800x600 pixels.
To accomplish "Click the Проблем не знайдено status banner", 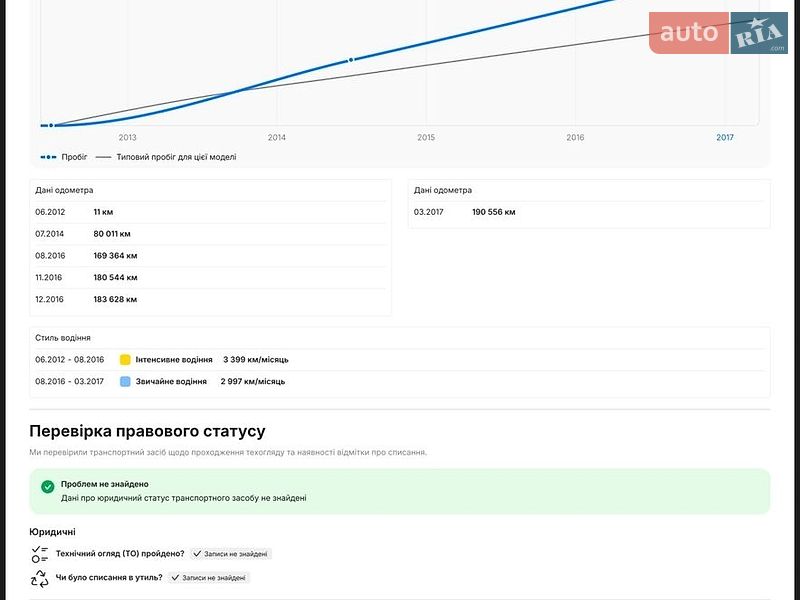I will (400, 491).
